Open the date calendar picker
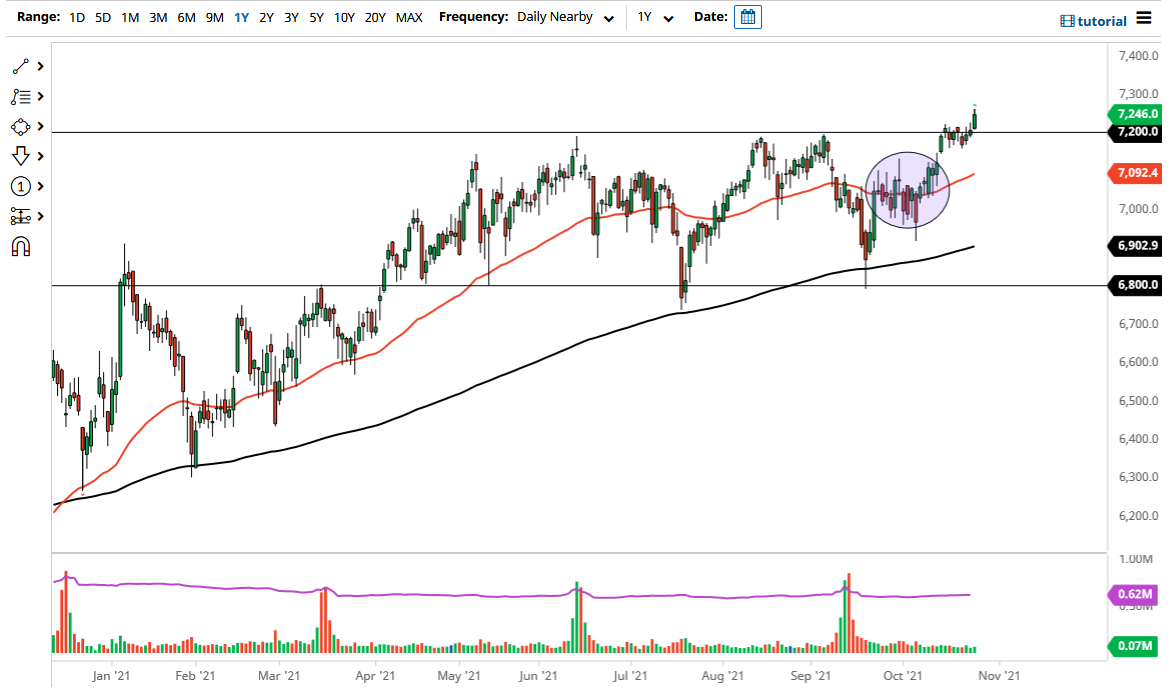This screenshot has height=694, width=1175. point(748,16)
